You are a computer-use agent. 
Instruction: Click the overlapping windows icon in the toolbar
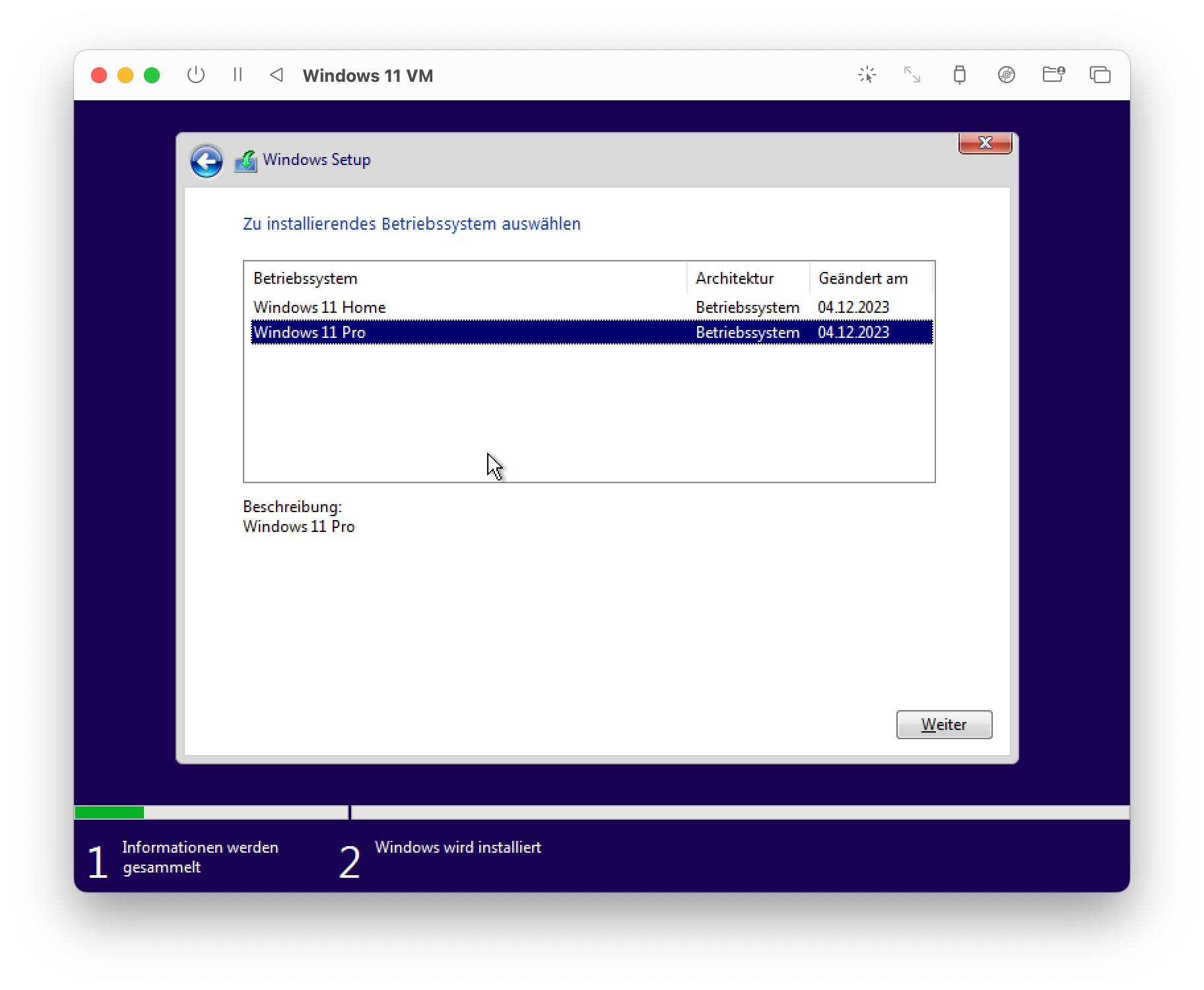(1100, 75)
